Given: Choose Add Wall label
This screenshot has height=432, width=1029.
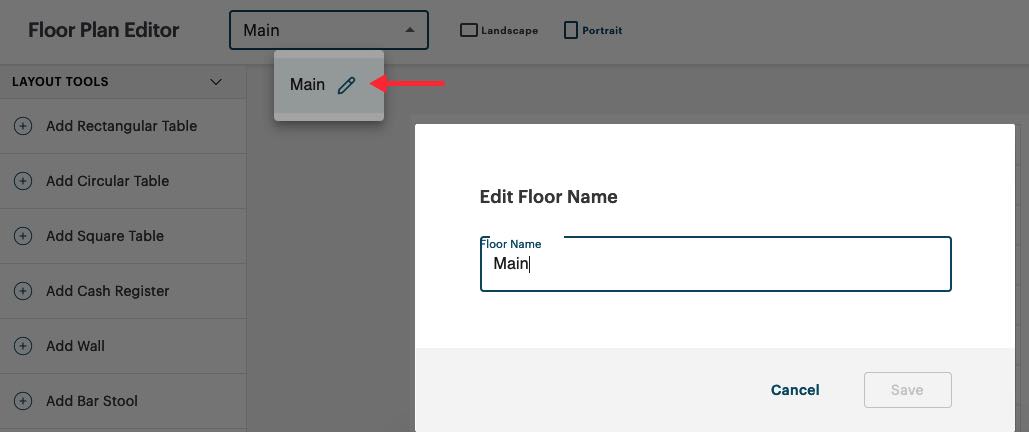Looking at the screenshot, I should pyautogui.click(x=75, y=346).
